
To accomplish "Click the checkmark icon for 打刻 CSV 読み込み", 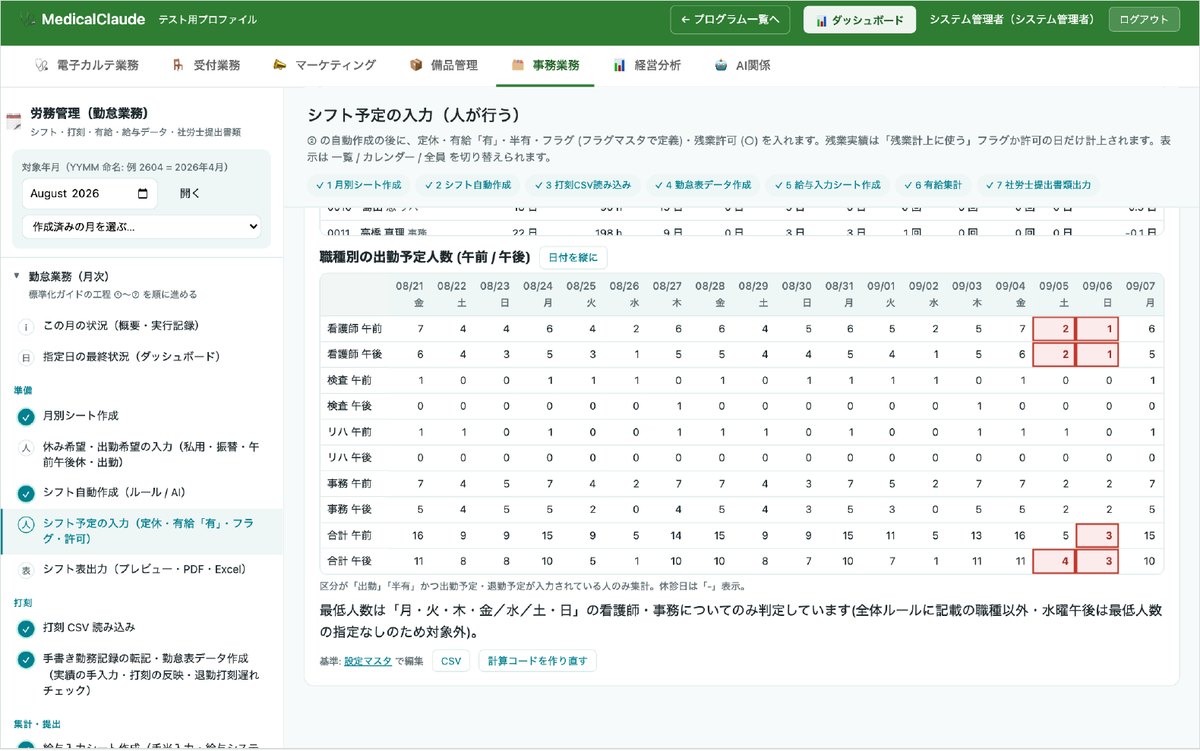I will pyautogui.click(x=26, y=629).
